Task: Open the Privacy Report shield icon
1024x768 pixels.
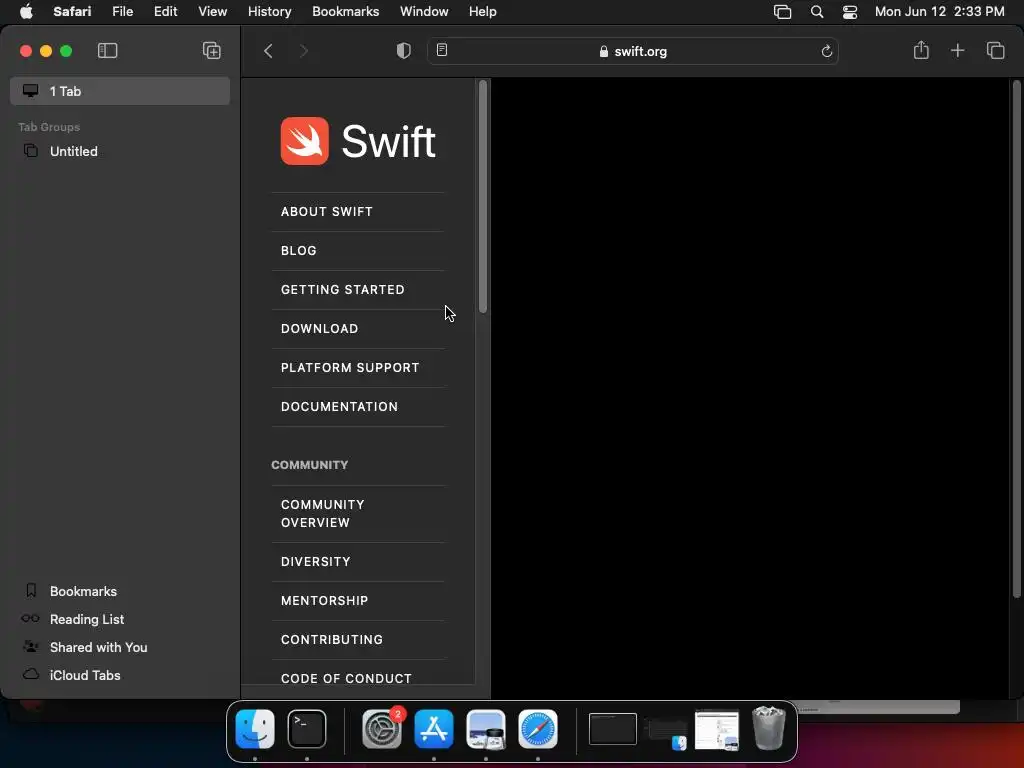Action: pyautogui.click(x=404, y=51)
